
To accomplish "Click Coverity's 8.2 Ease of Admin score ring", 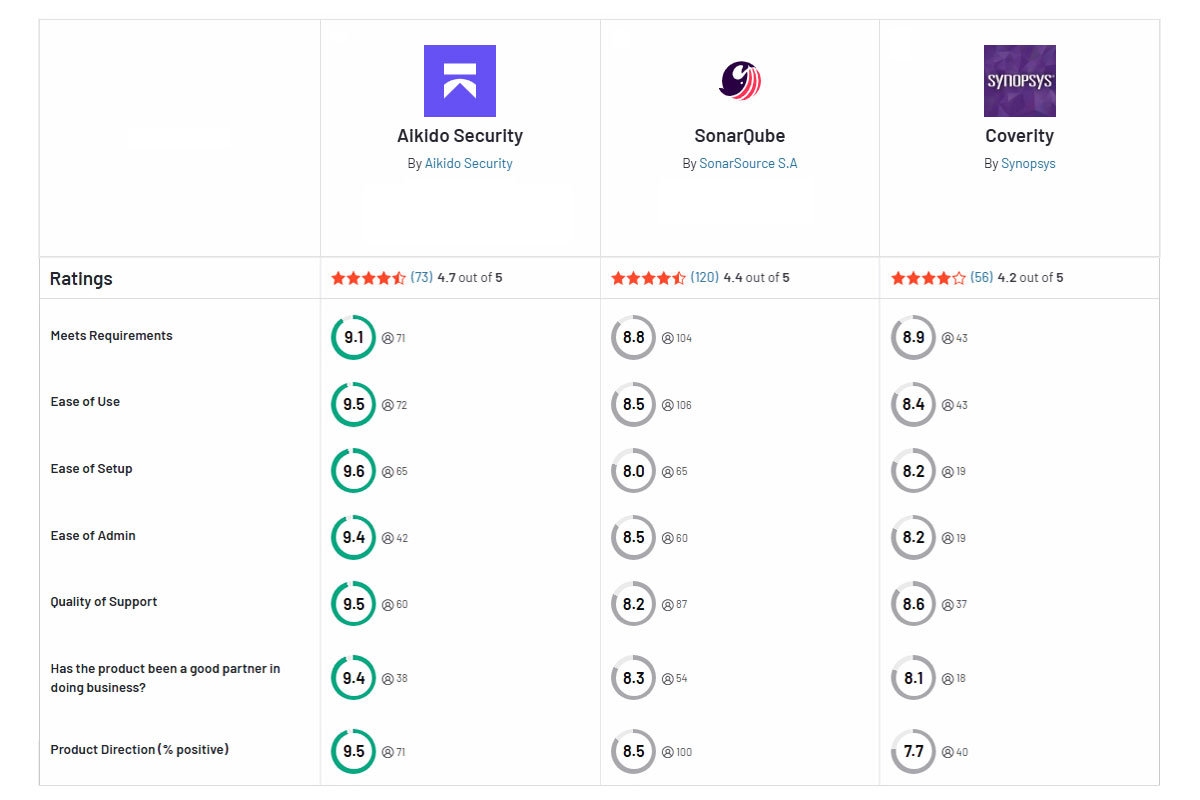I will click(x=914, y=538).
